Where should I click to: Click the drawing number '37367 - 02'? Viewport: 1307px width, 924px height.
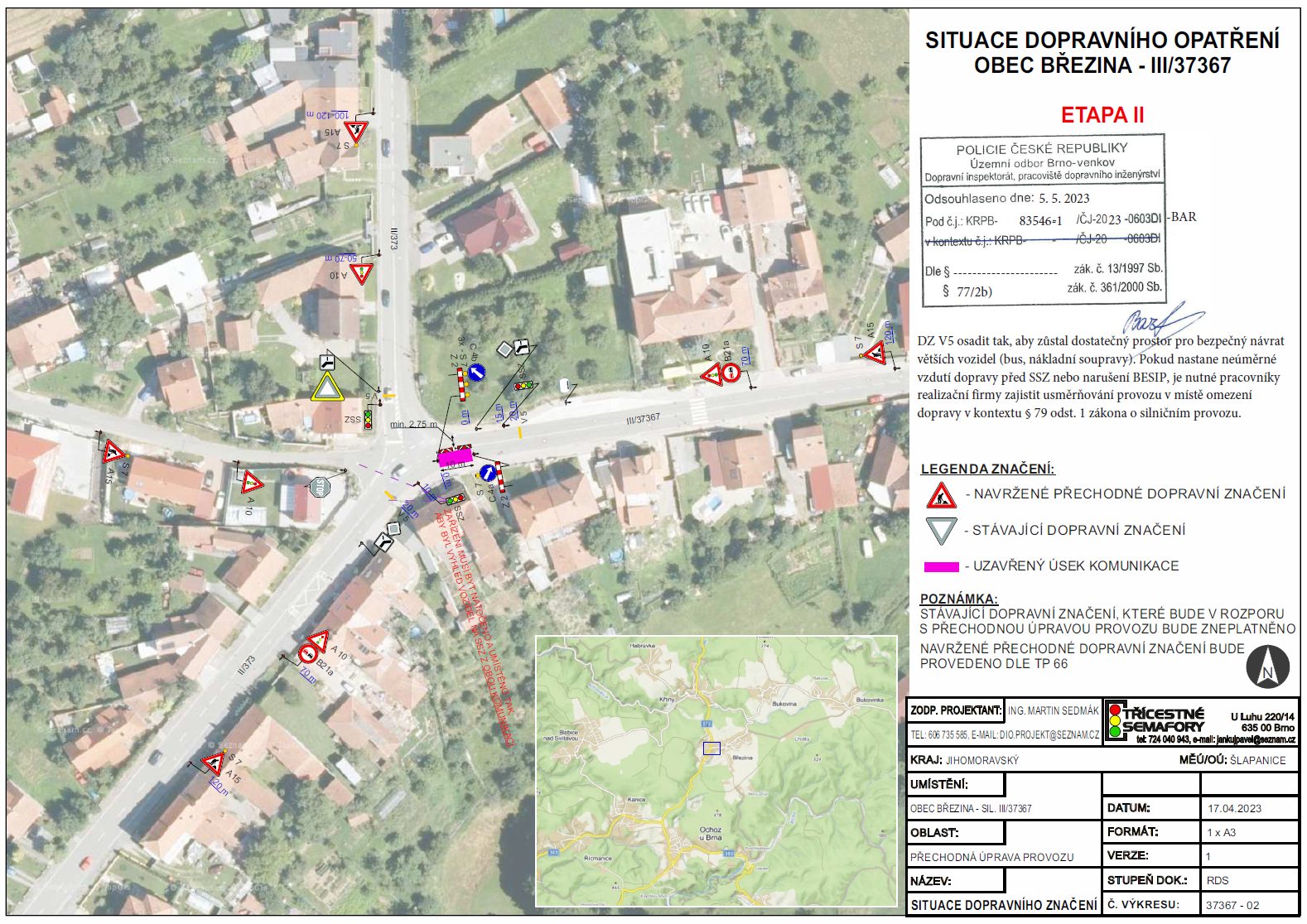click(1232, 906)
